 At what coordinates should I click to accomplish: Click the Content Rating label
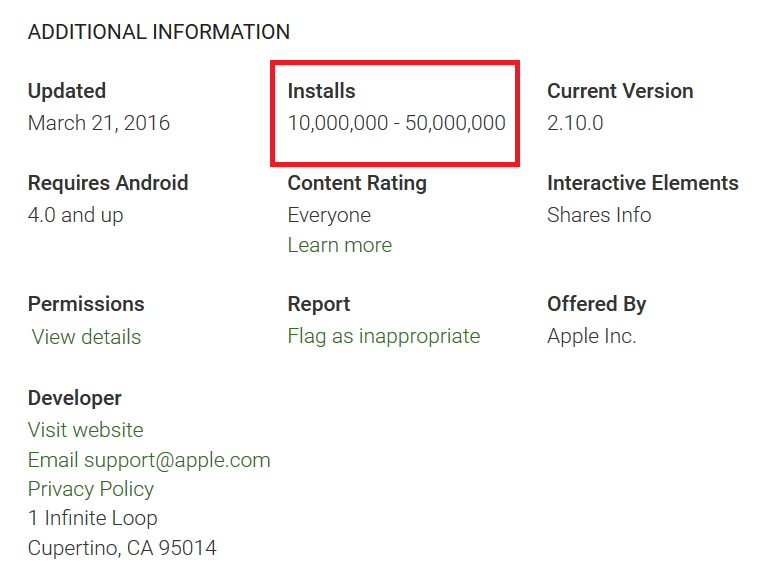point(357,183)
